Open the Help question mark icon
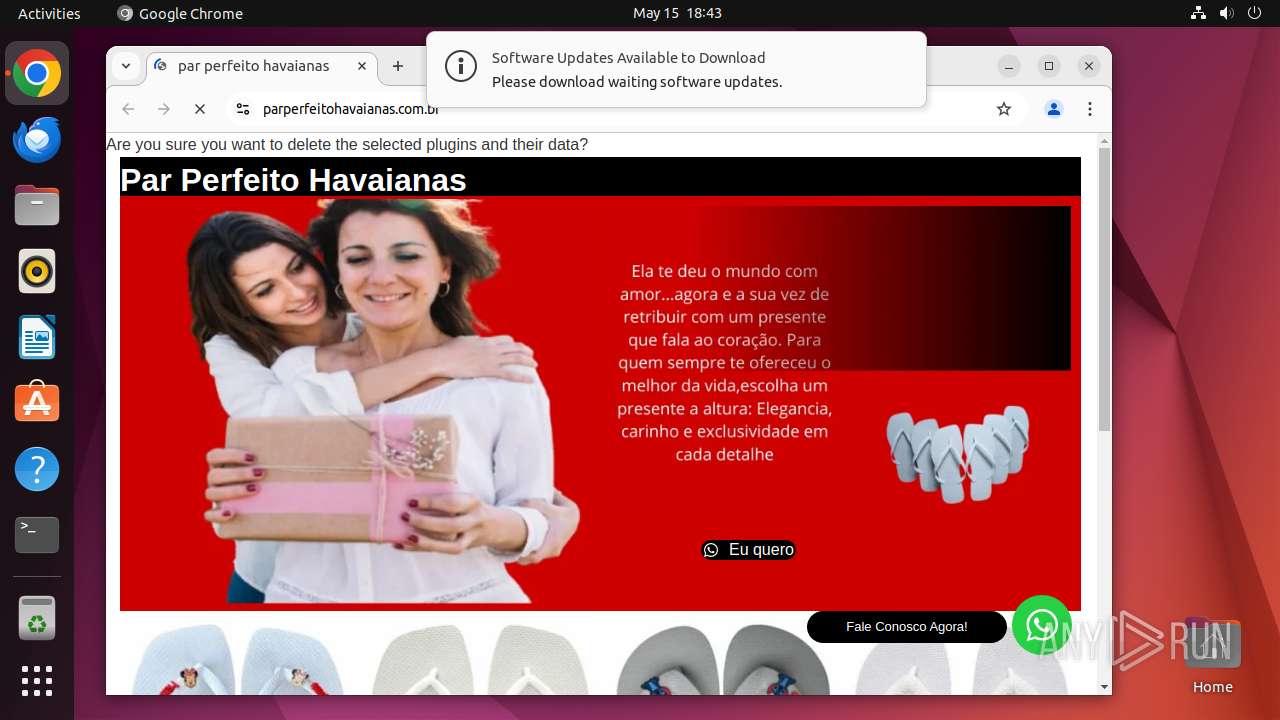The width and height of the screenshot is (1280, 720). click(37, 469)
